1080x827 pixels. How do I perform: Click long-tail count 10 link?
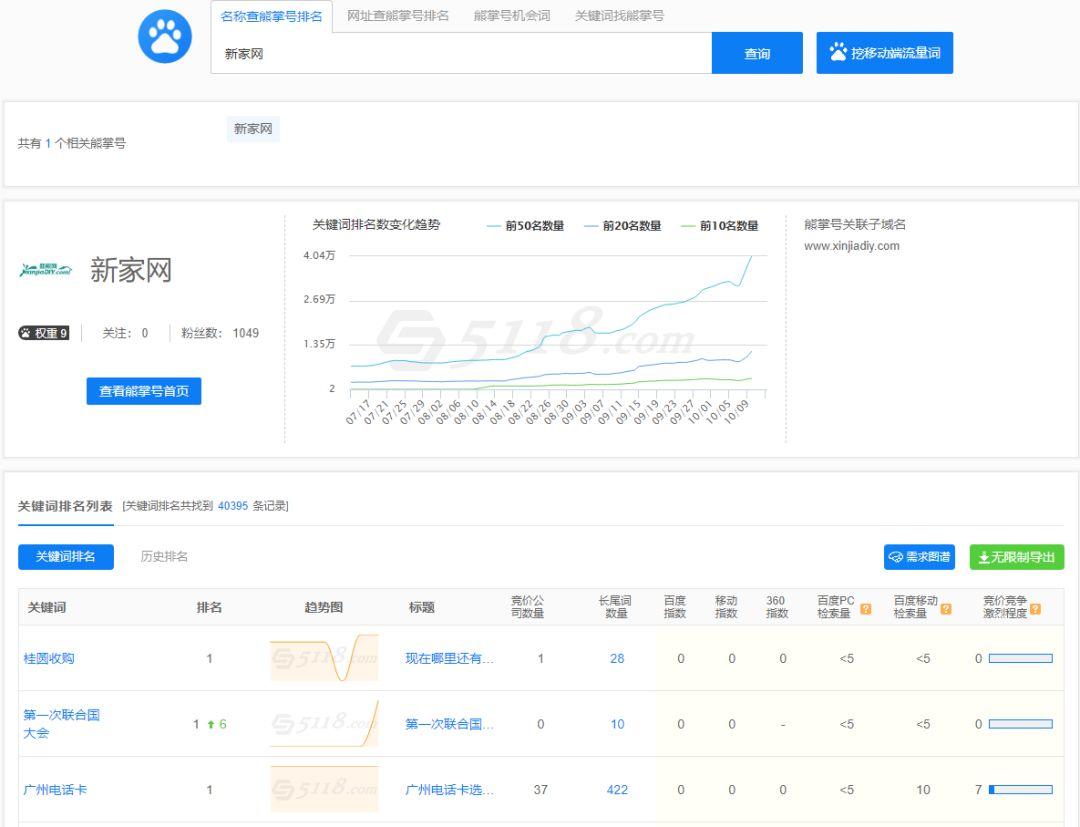[617, 724]
